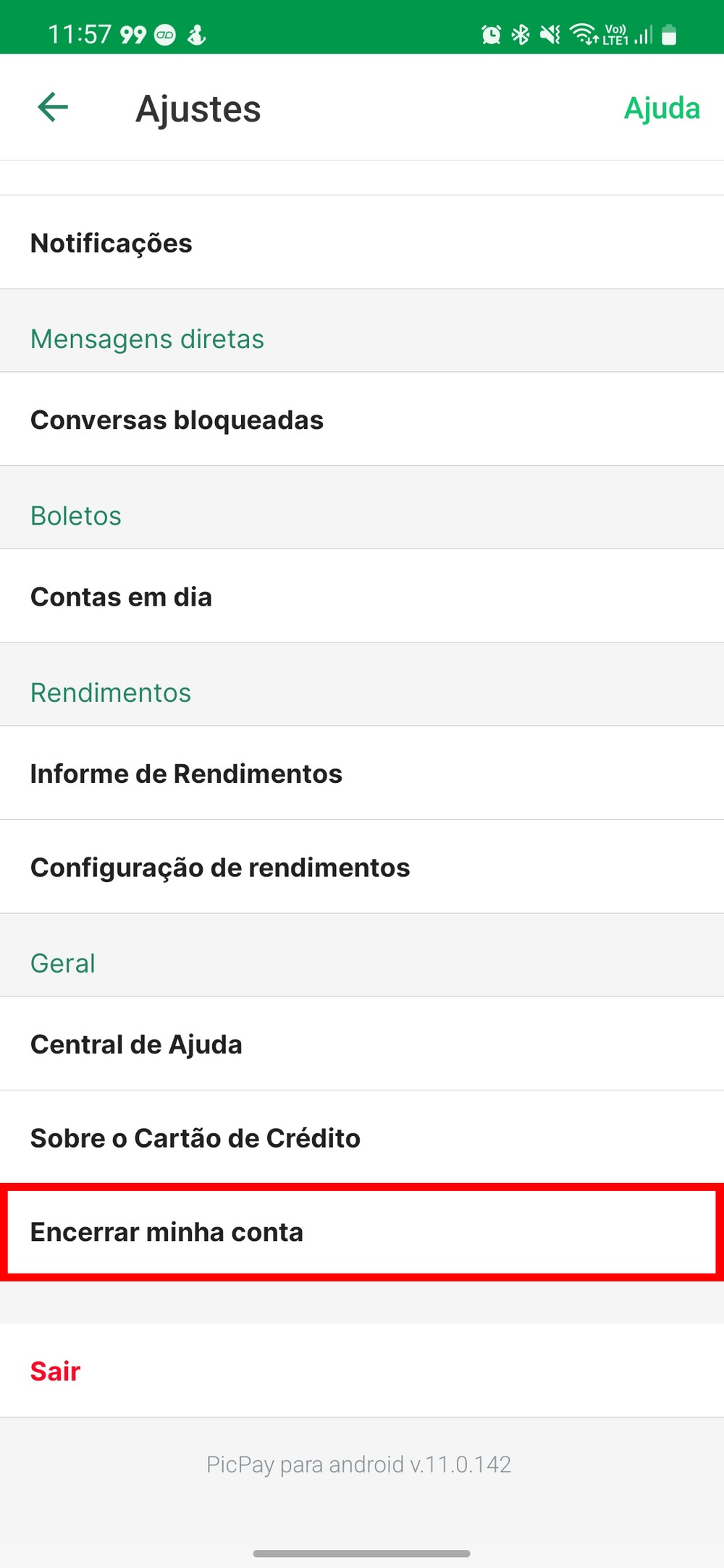Tap the alarm clock status icon

[x=491, y=34]
